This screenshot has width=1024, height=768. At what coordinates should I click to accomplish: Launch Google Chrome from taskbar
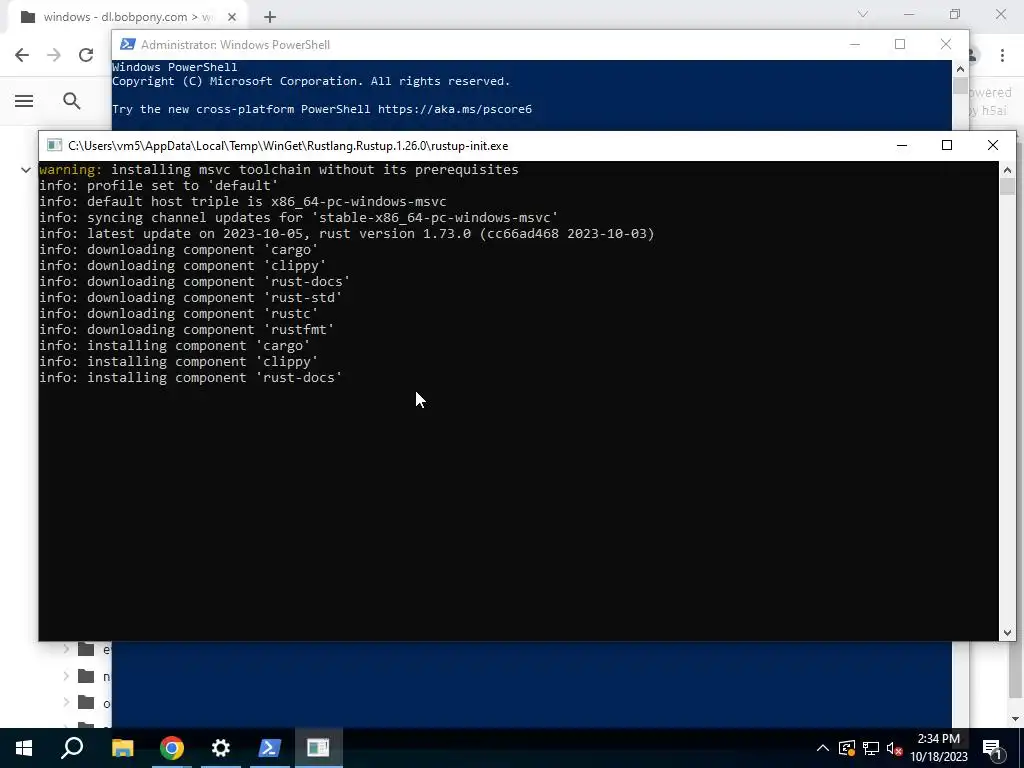point(172,748)
